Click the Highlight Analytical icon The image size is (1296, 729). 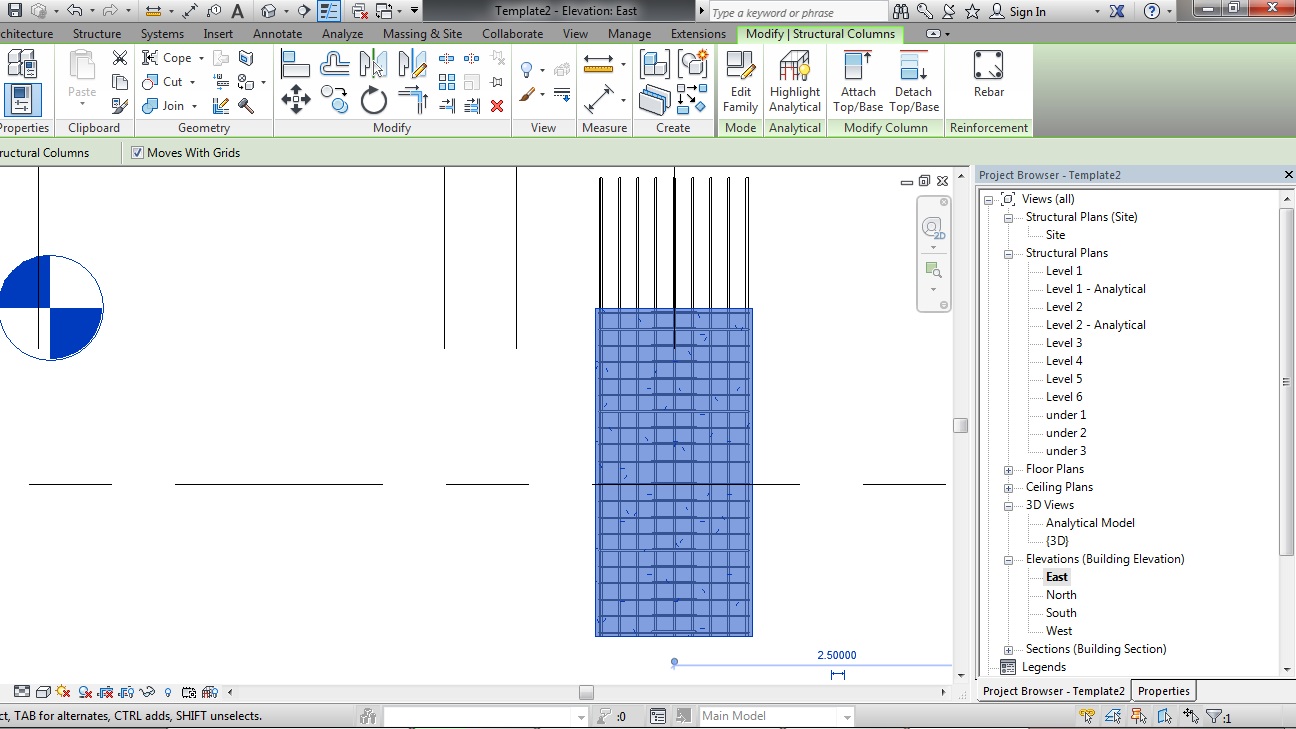click(795, 81)
